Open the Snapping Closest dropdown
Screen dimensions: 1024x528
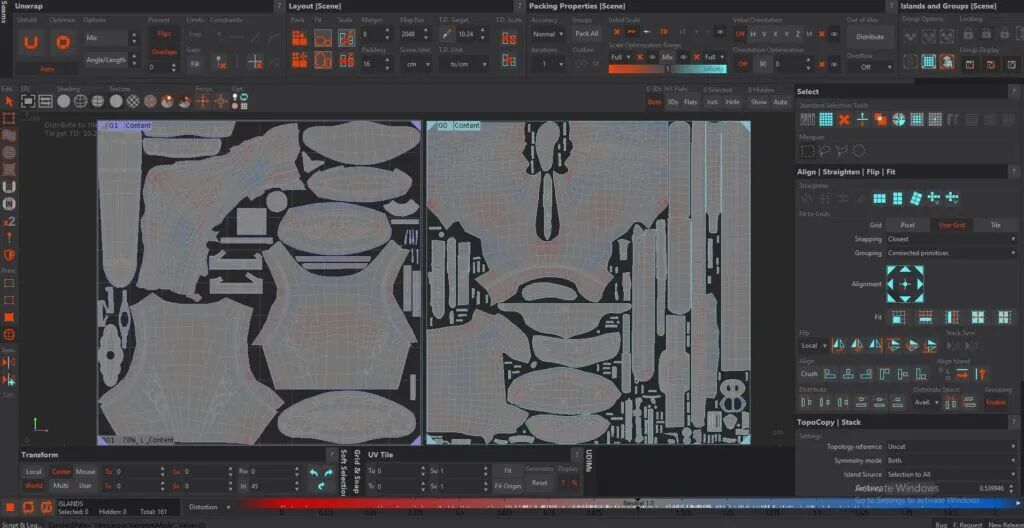[x=951, y=239]
